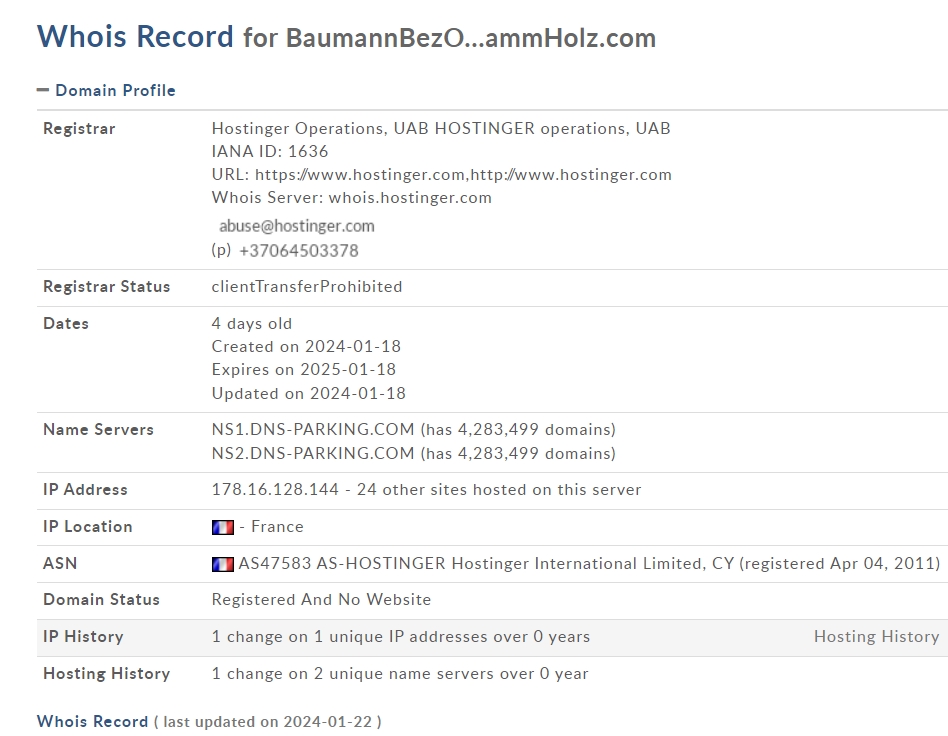Click the Name Servers row label
The height and width of the screenshot is (736, 948).
(98, 429)
